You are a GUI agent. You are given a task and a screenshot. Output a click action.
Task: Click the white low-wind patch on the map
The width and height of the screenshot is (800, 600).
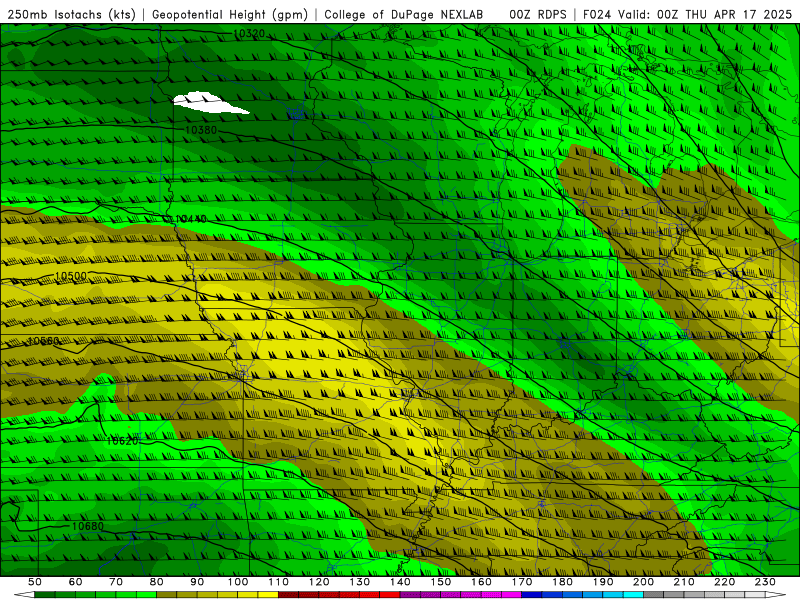tap(208, 103)
